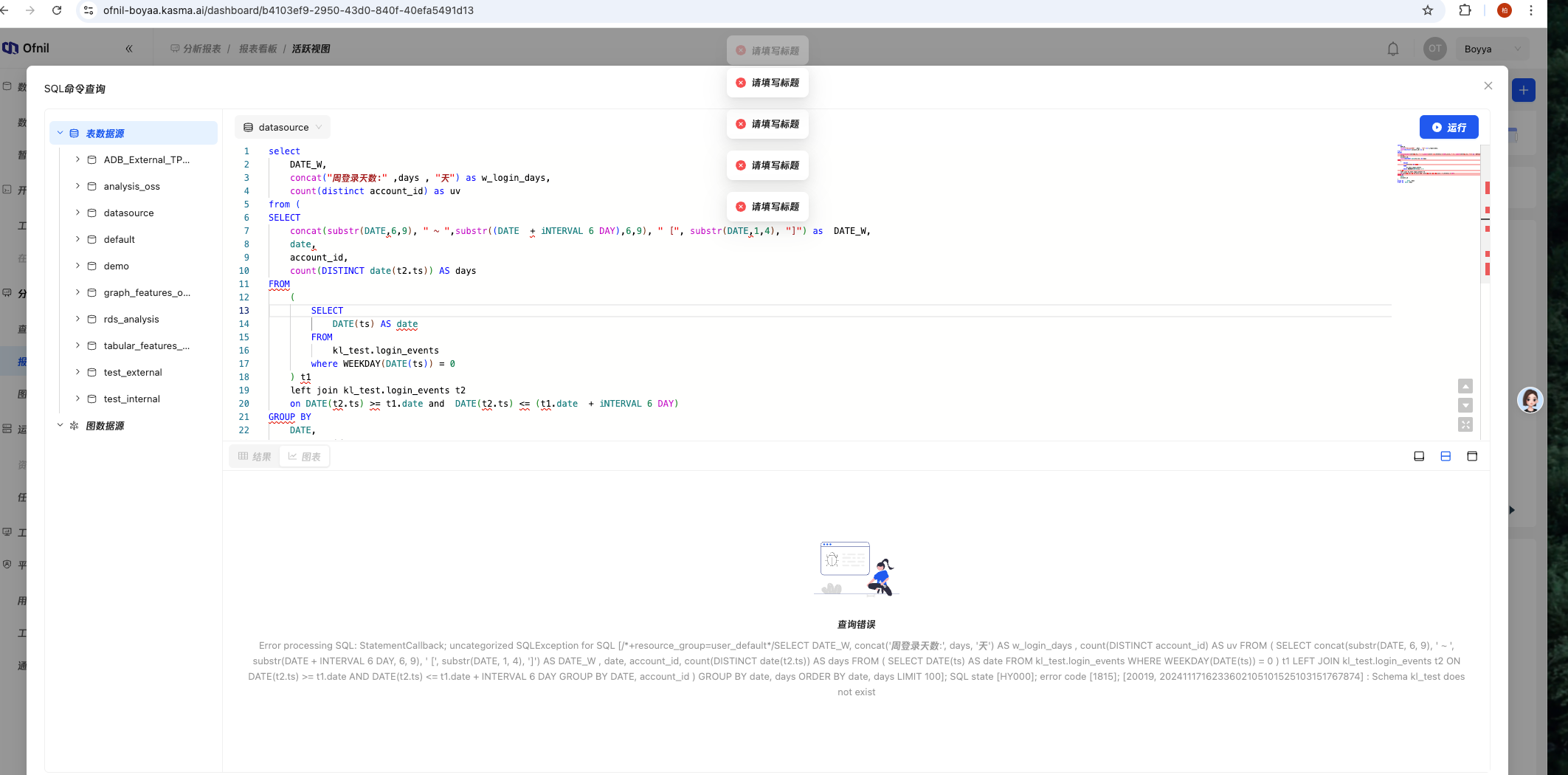1568x775 pixels.
Task: Open the assistant avatar chat bubble
Action: click(x=1530, y=400)
